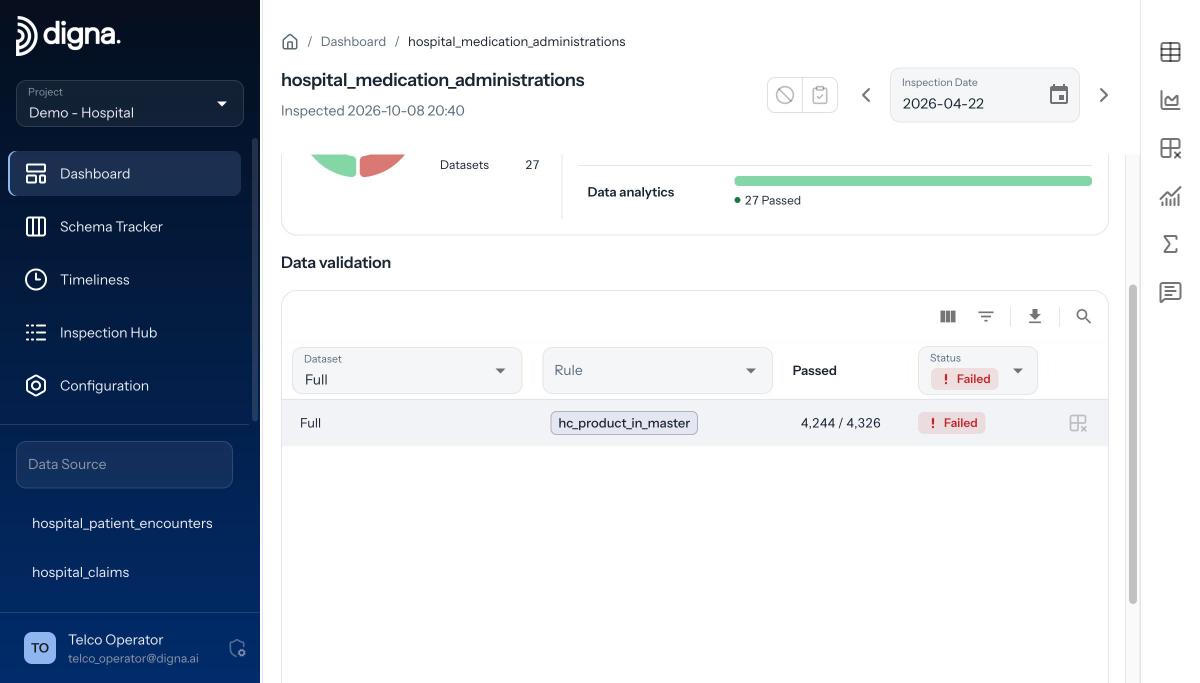Click the Data validation heading

click(x=336, y=263)
